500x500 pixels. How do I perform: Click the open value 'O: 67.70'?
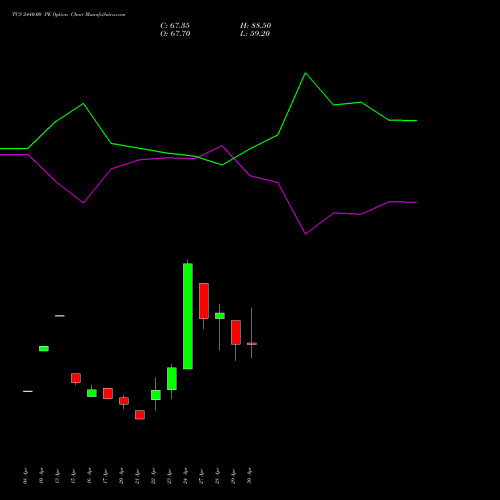[175, 34]
